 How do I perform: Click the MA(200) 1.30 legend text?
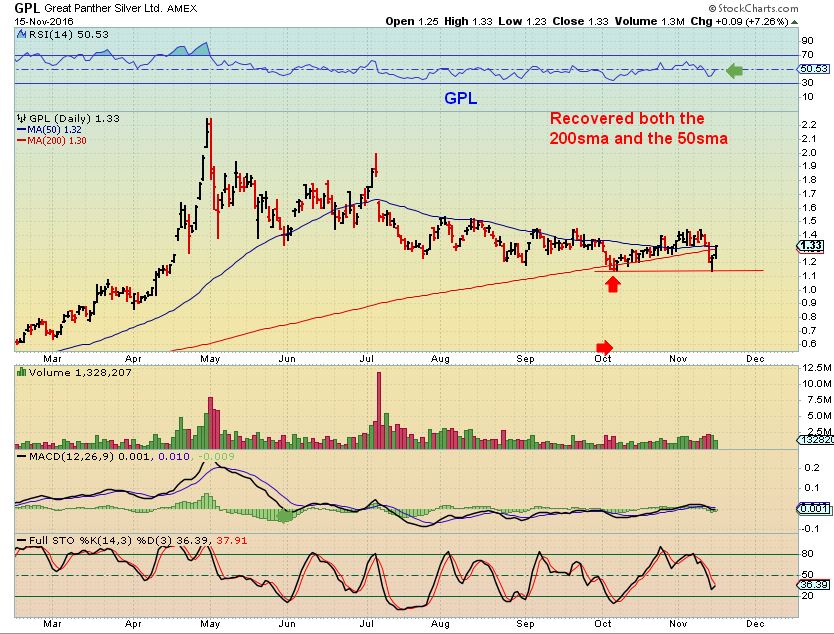pyautogui.click(x=57, y=140)
